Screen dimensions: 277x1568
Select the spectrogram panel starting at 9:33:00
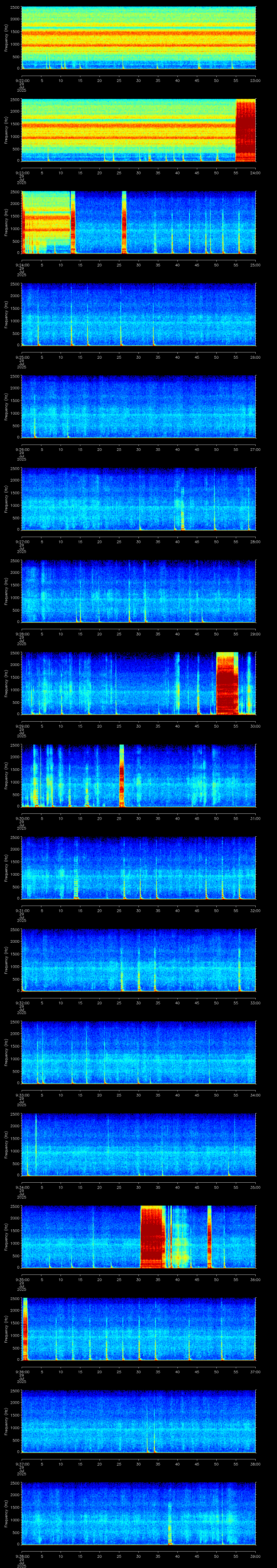[138, 1052]
